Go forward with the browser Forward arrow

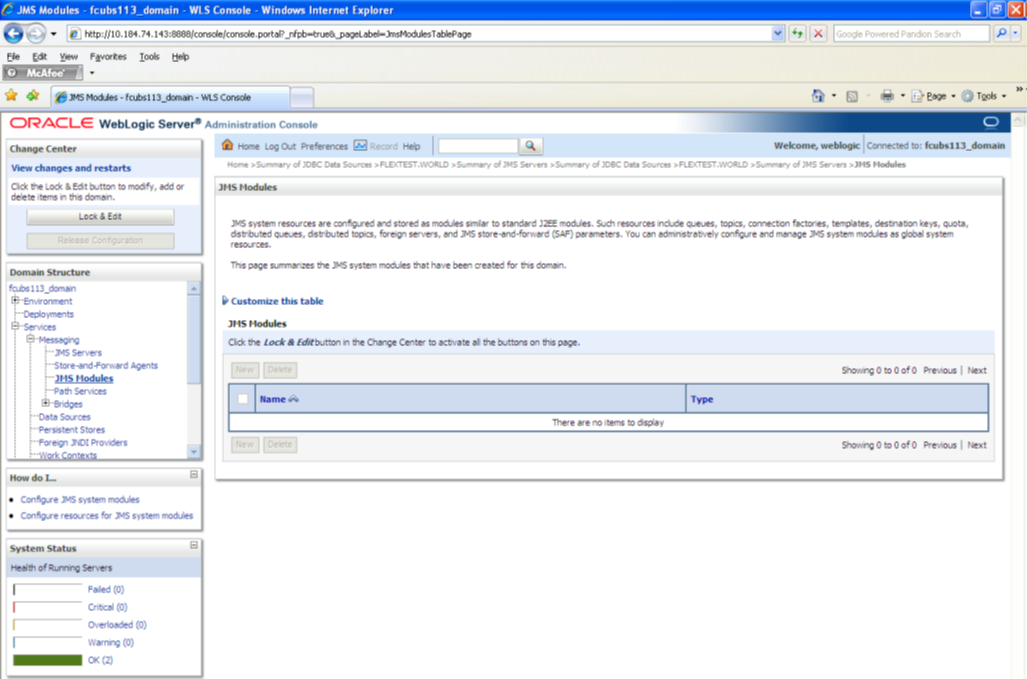point(36,33)
